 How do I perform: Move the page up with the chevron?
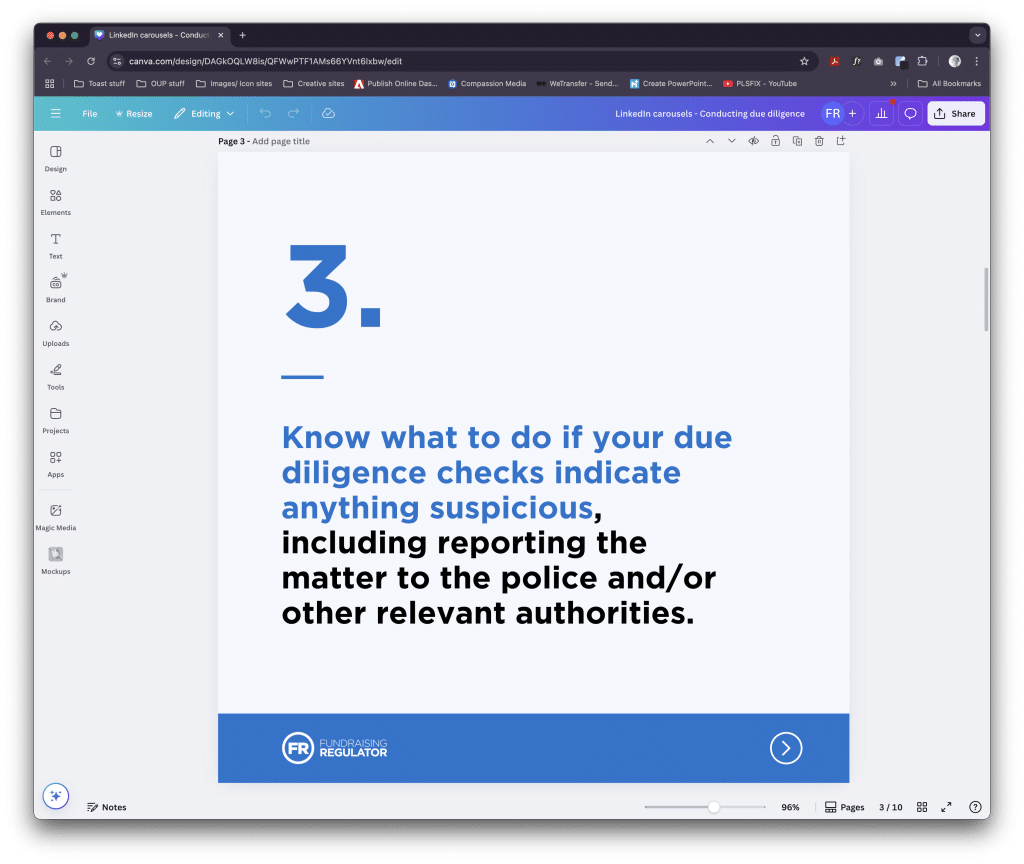(710, 141)
